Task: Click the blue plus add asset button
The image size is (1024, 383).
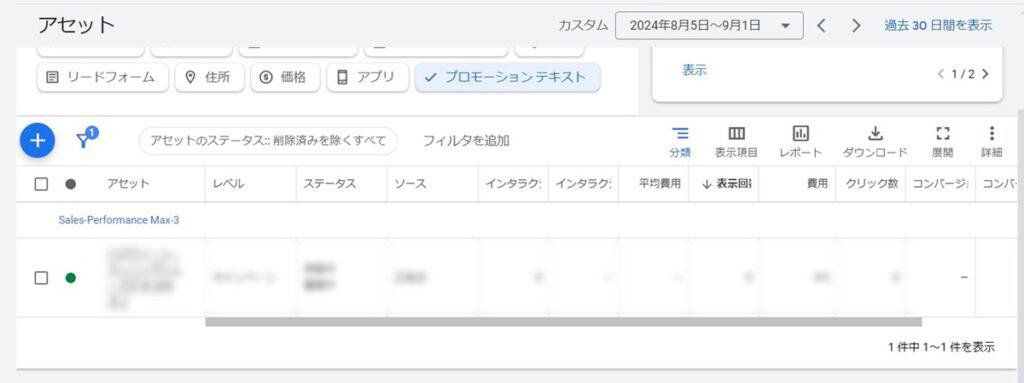Action: click(x=37, y=141)
